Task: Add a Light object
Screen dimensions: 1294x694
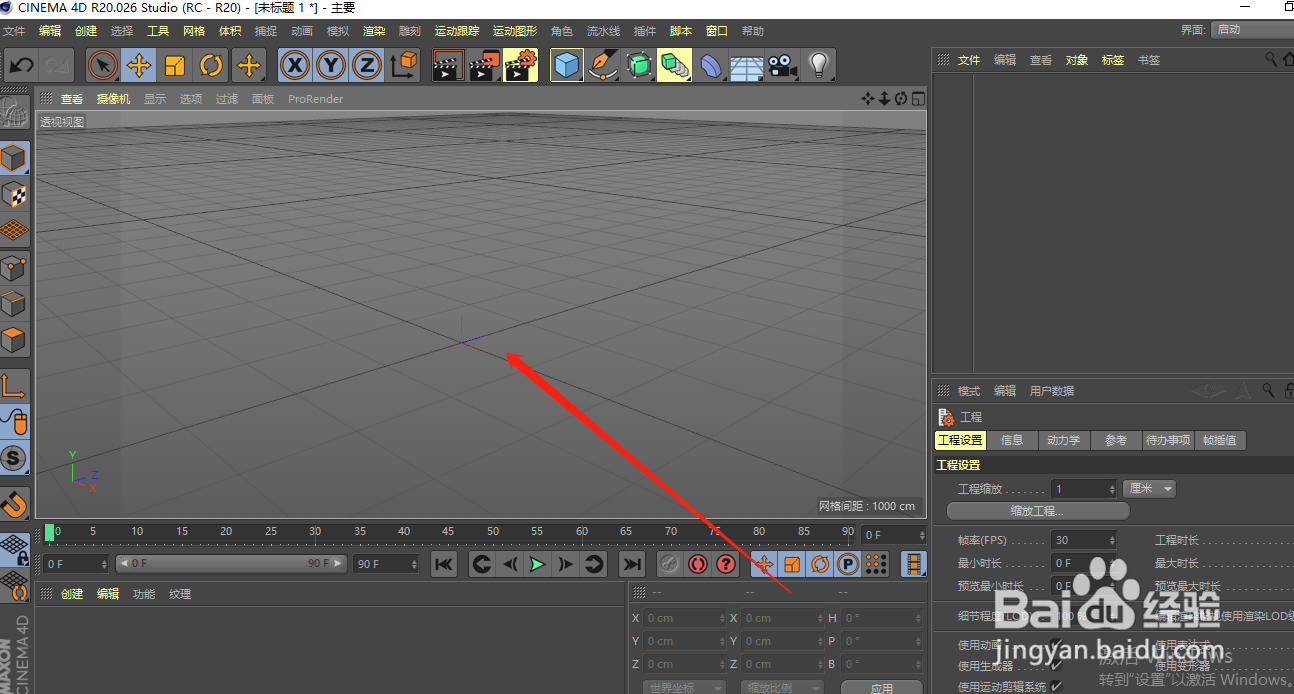Action: point(819,67)
